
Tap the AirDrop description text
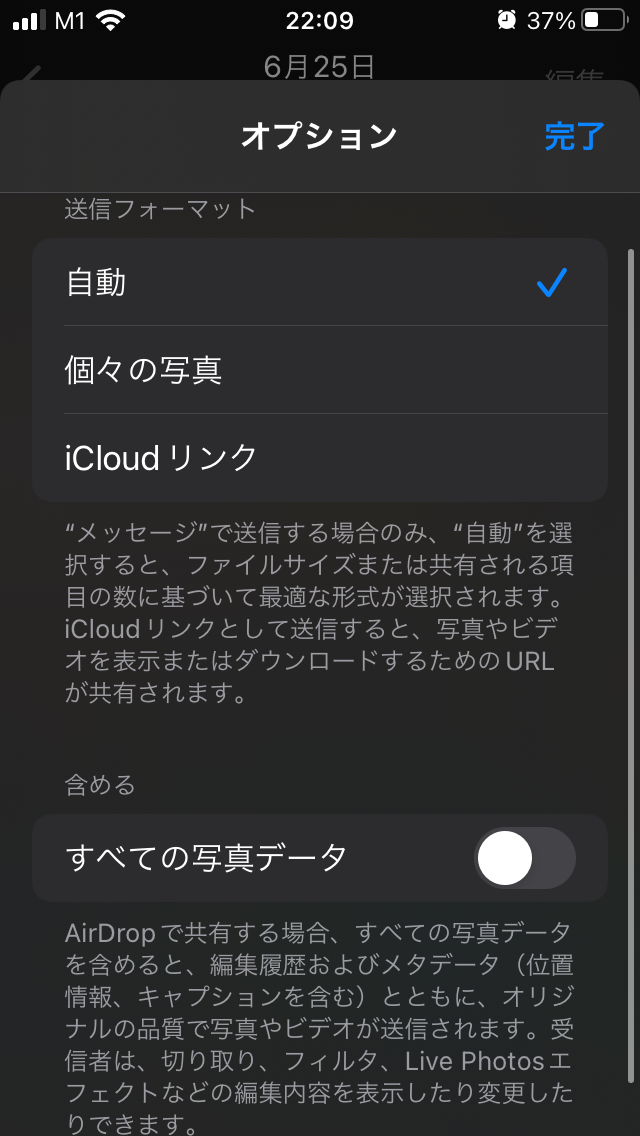coord(320,1023)
